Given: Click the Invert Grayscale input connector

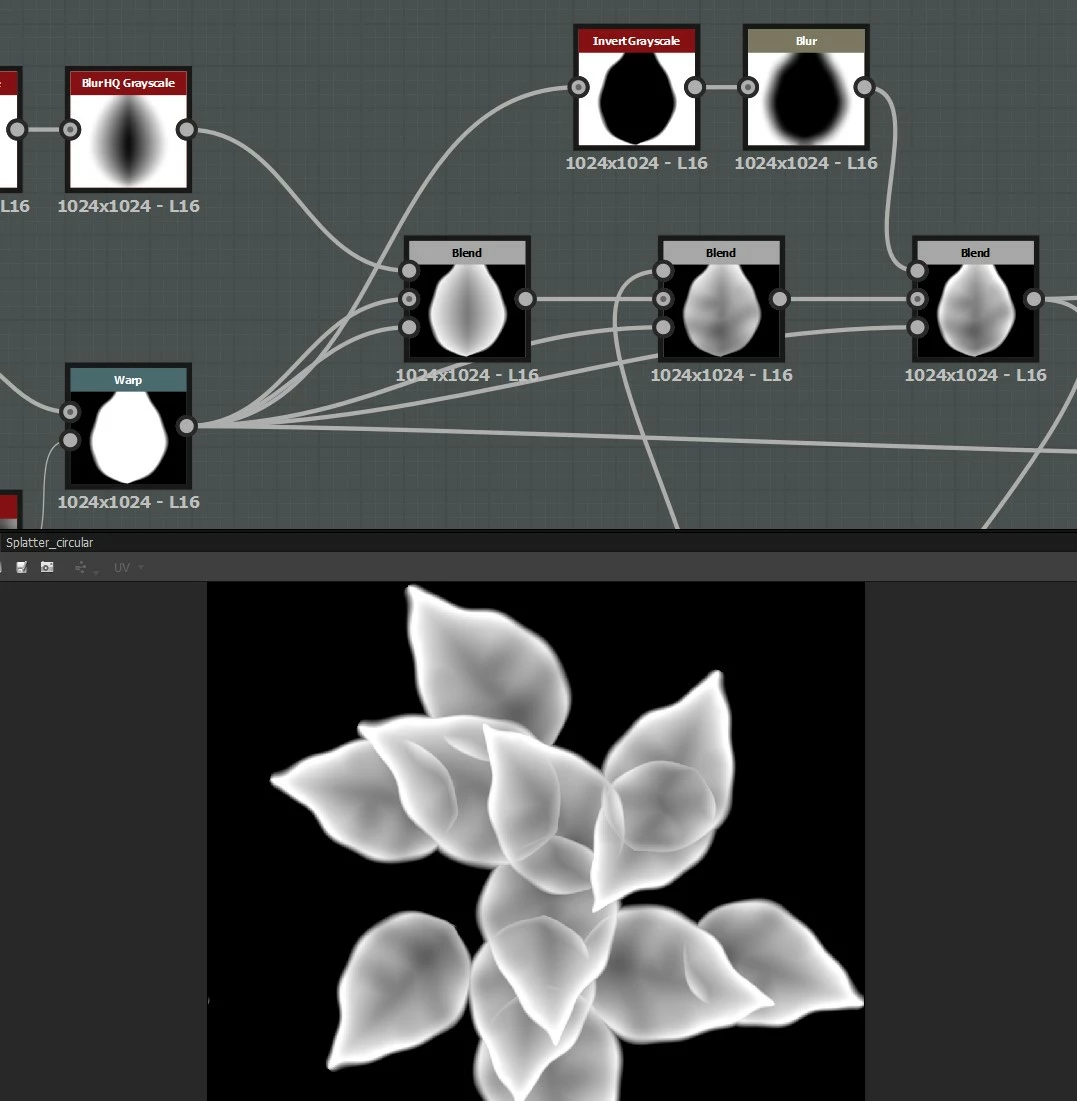Looking at the screenshot, I should tap(579, 87).
